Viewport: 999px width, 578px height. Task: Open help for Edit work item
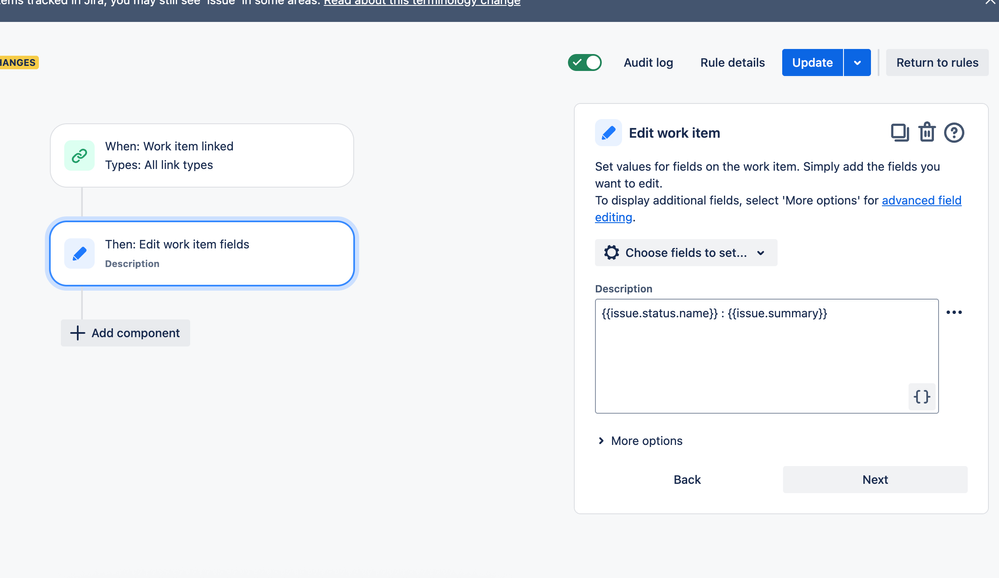click(954, 133)
